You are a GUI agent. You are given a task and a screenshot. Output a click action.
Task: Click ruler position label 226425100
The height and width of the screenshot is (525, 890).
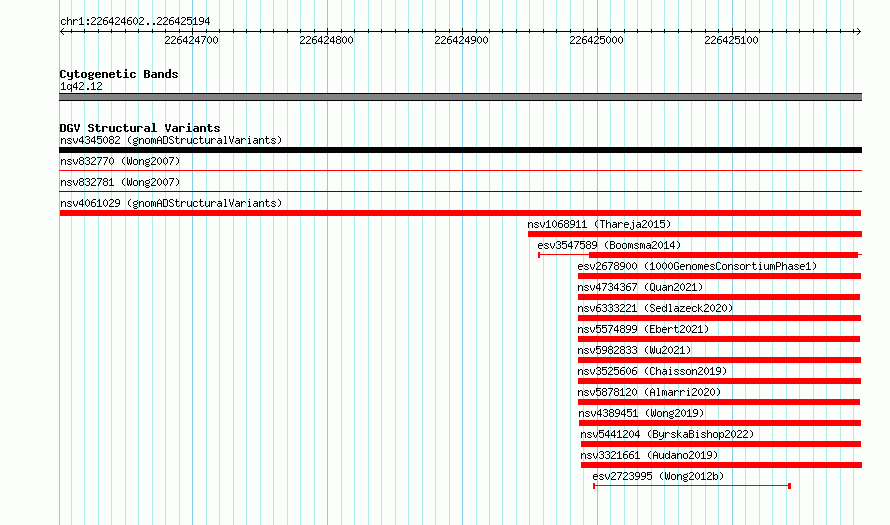[732, 40]
